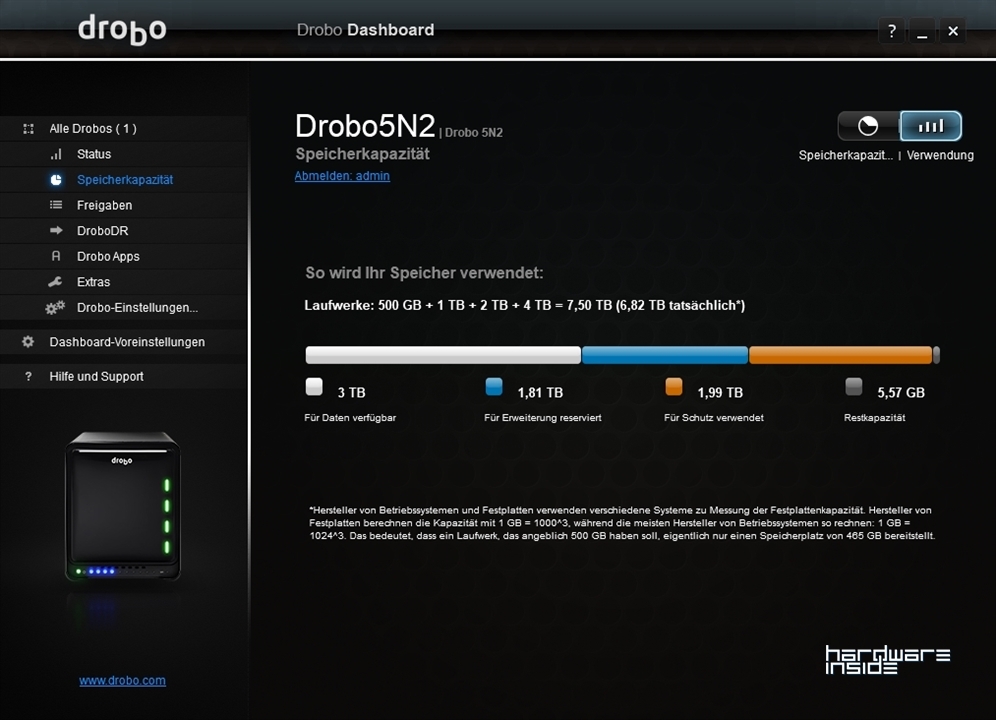Image resolution: width=996 pixels, height=720 pixels.
Task: Click the Alle Drobos grid icon
Action: click(x=29, y=129)
